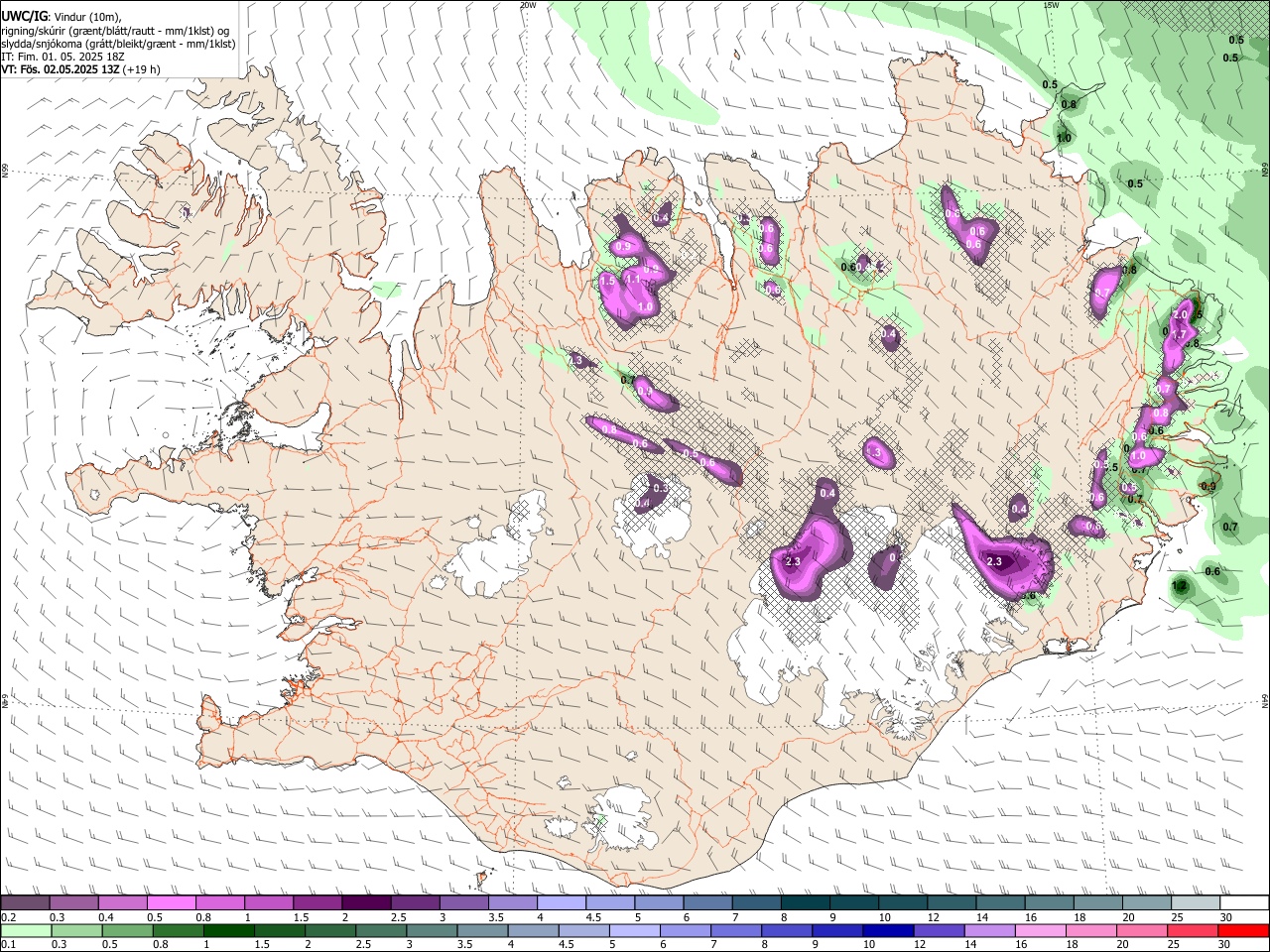The width and height of the screenshot is (1270, 952).
Task: Click the '1.2' precipitation value off the east coast
Action: click(1180, 586)
